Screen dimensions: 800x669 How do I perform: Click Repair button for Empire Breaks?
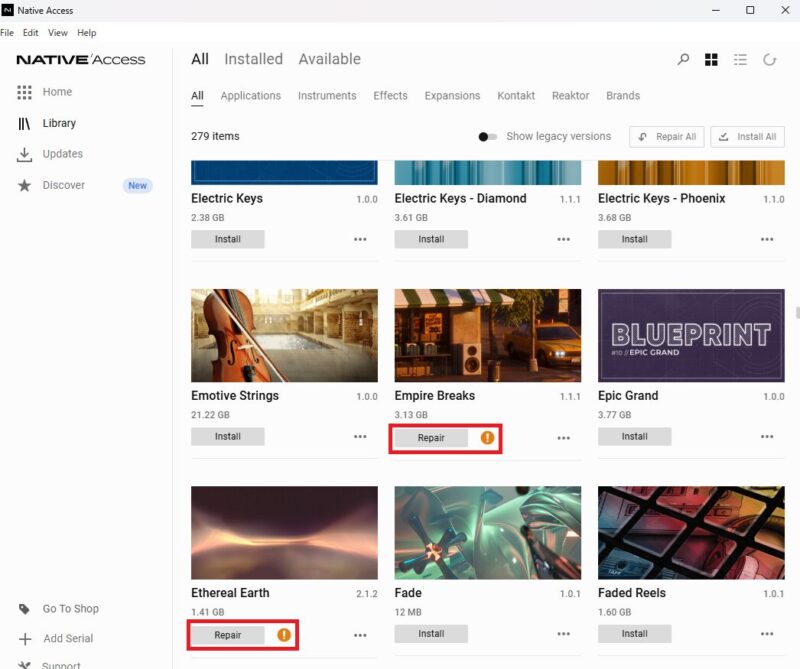coord(431,438)
